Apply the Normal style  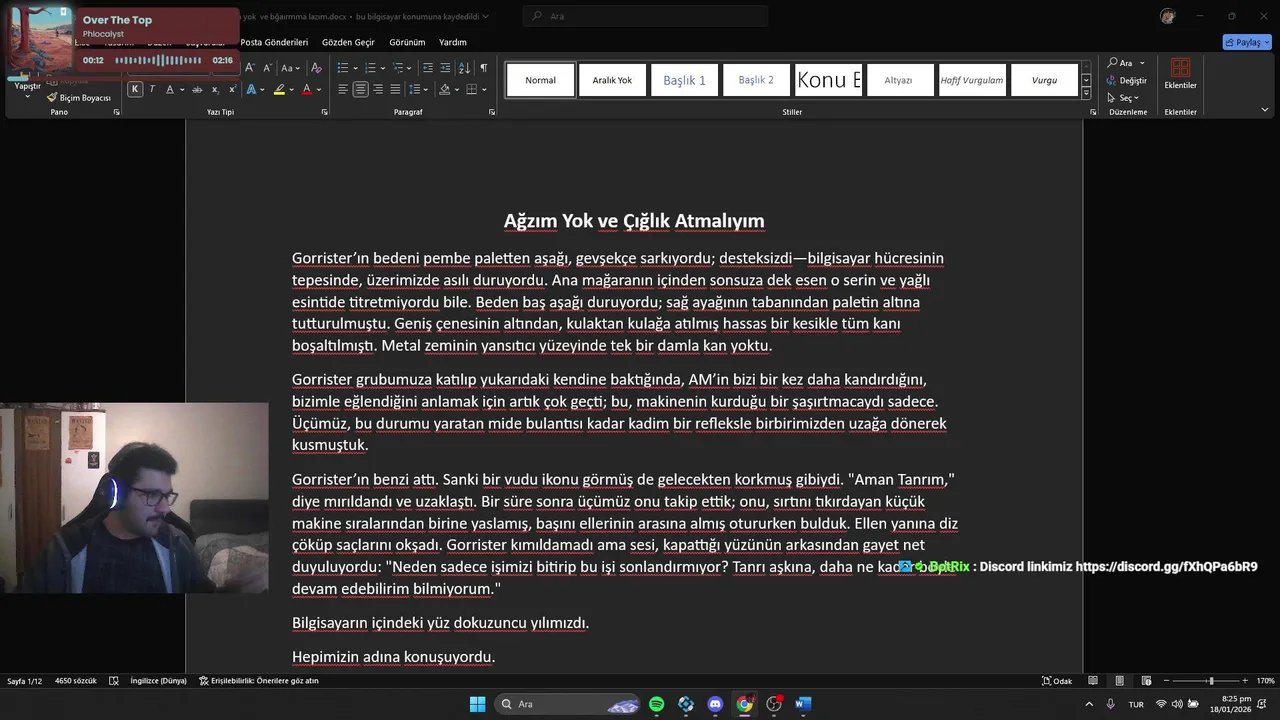pyautogui.click(x=540, y=80)
